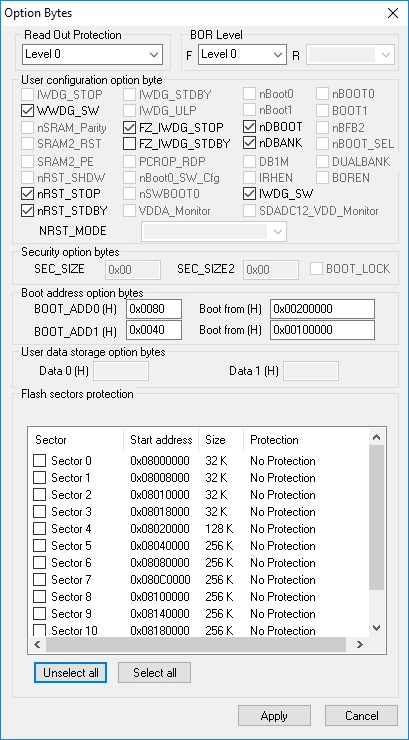Check the Sector 0 protection box
This screenshot has height=740, width=409.
(x=40, y=461)
